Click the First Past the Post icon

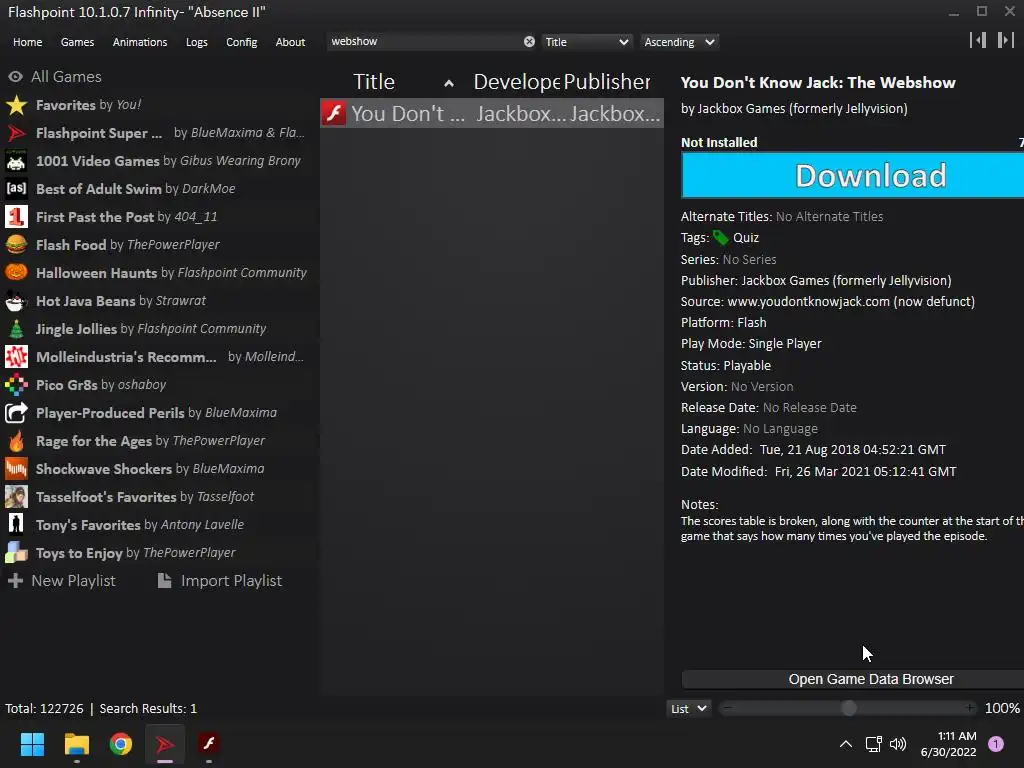tap(16, 217)
